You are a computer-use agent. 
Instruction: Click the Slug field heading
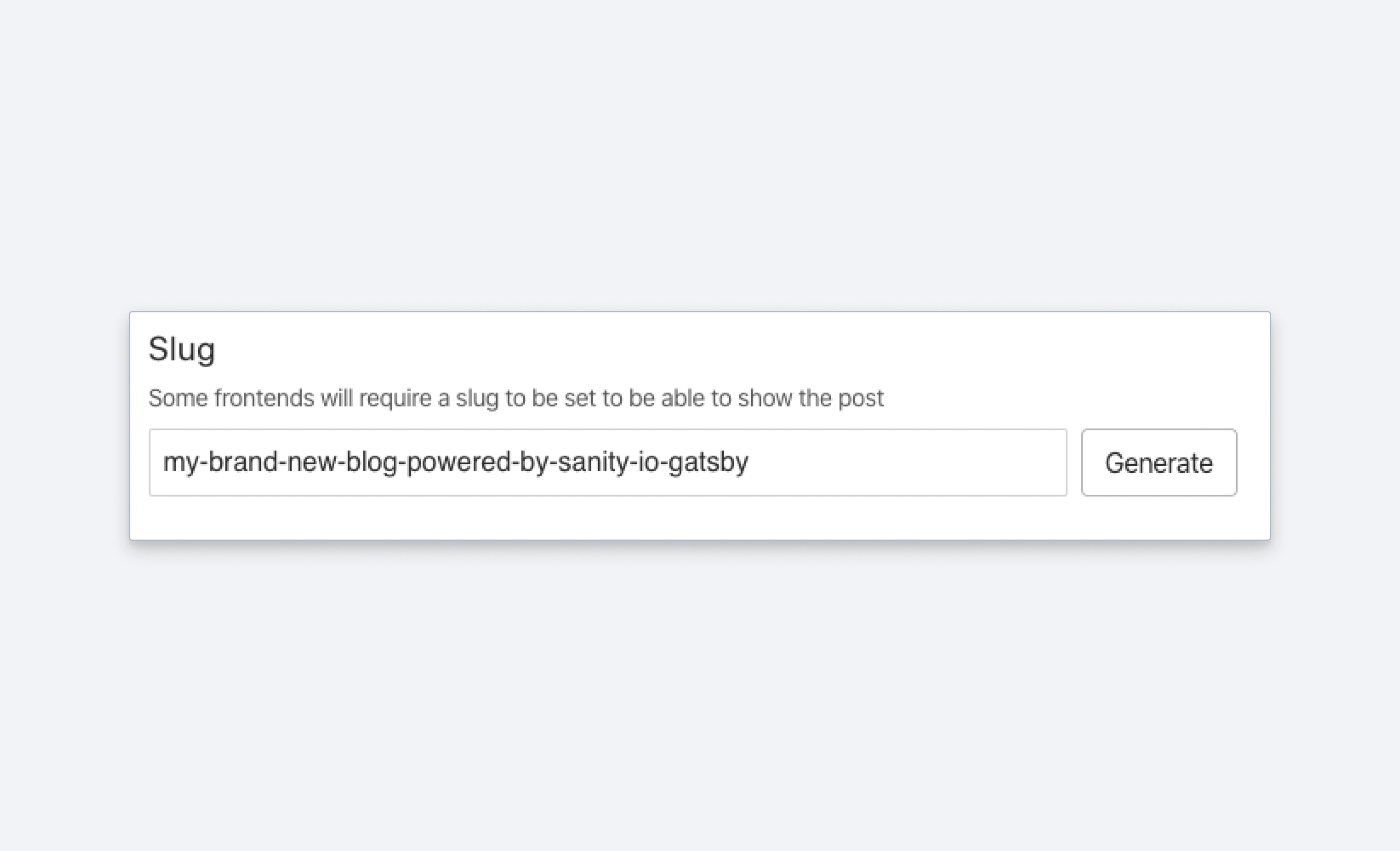[x=182, y=348]
